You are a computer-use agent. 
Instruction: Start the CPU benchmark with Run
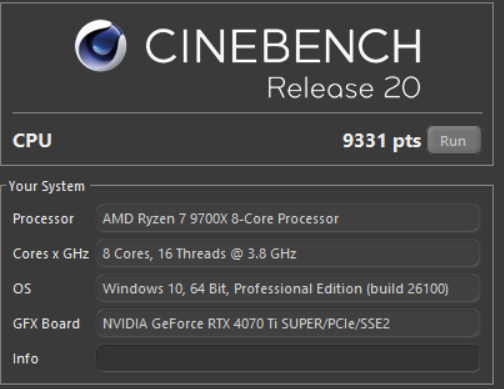click(x=454, y=140)
